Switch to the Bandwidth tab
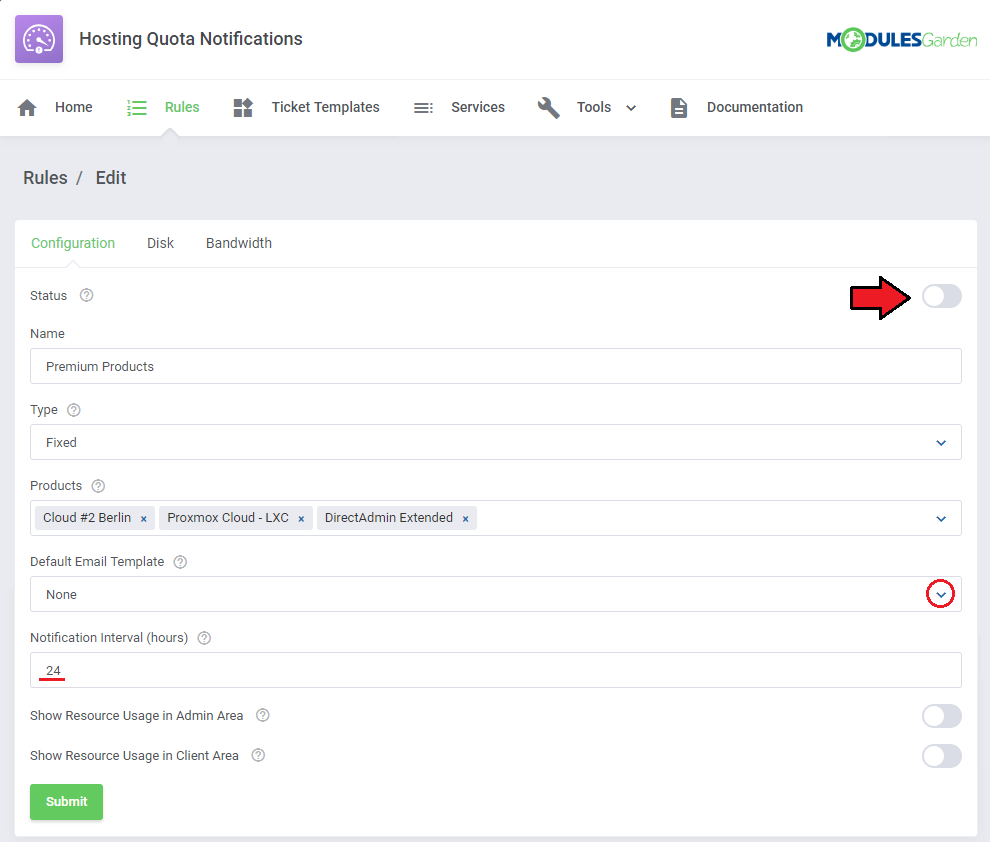 [239, 244]
